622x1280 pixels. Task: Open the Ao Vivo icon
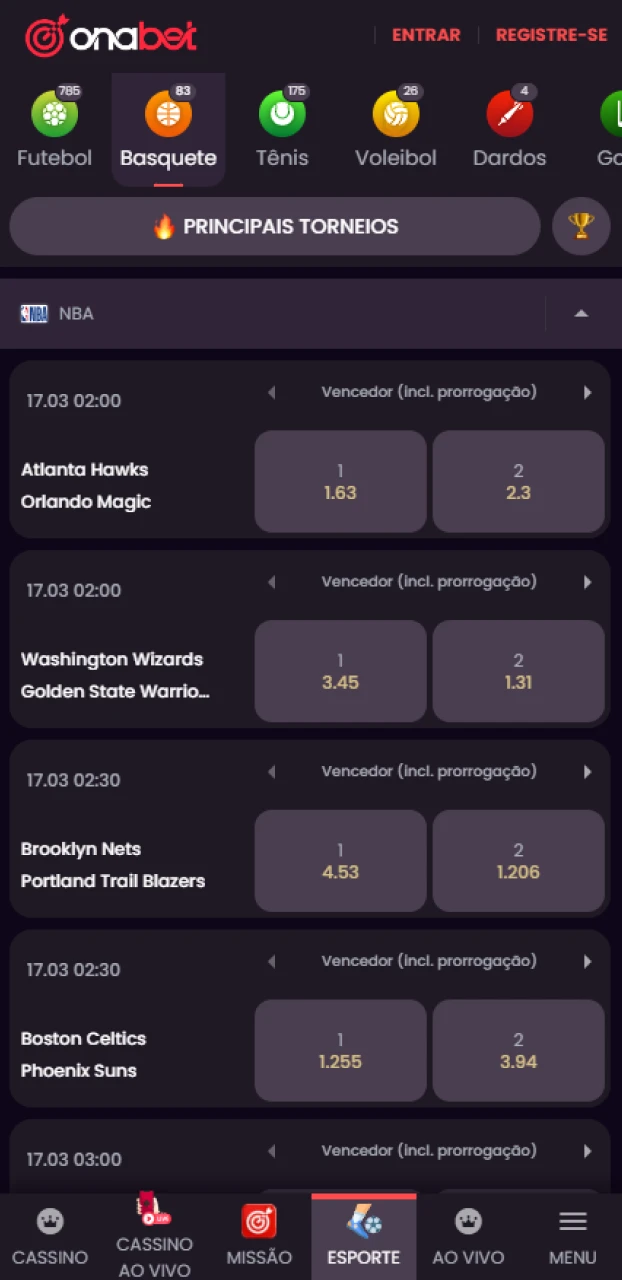click(x=468, y=1220)
